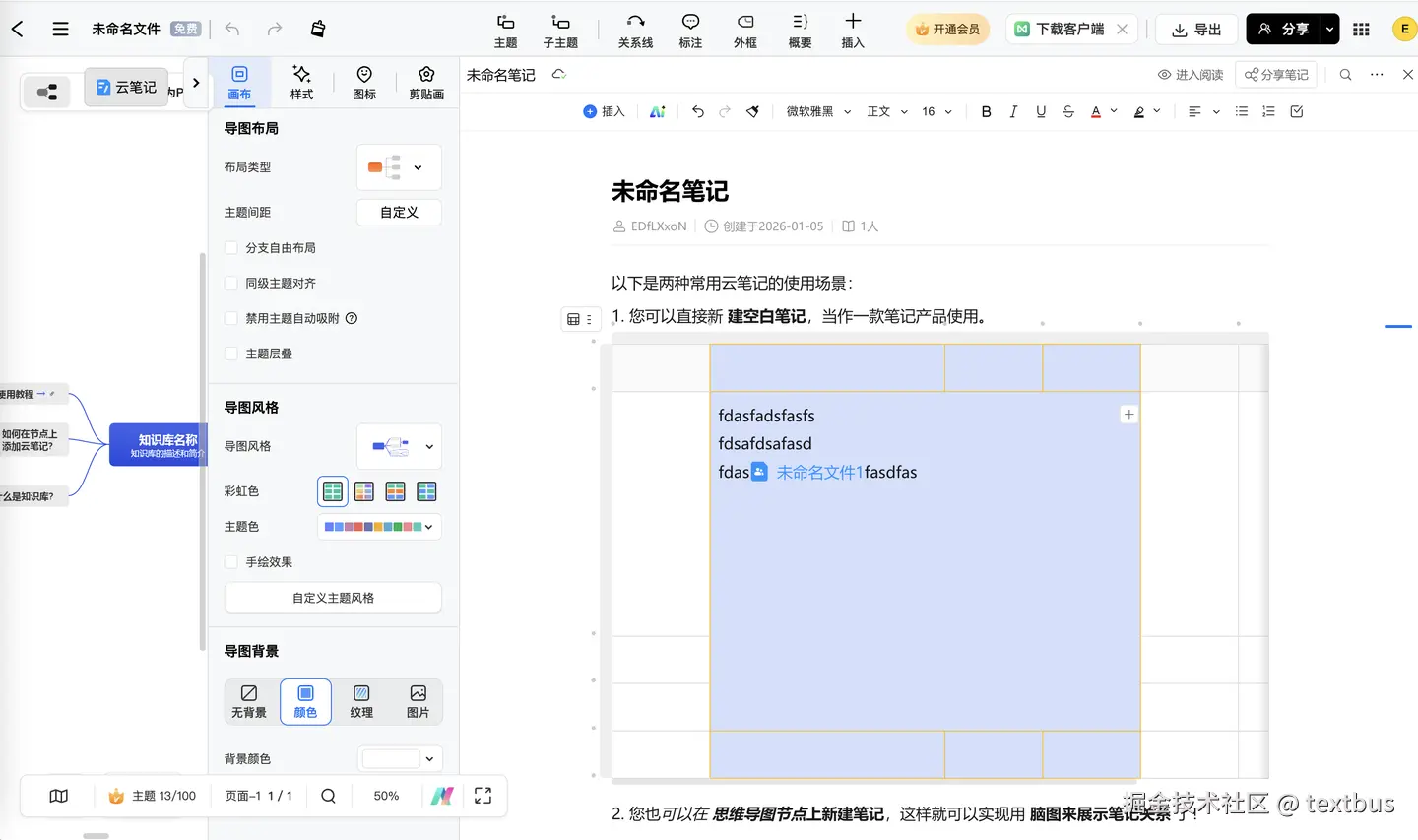Screen dimensions: 1418x840
Task: Click 分享笔记 share note
Action: (x=1276, y=75)
